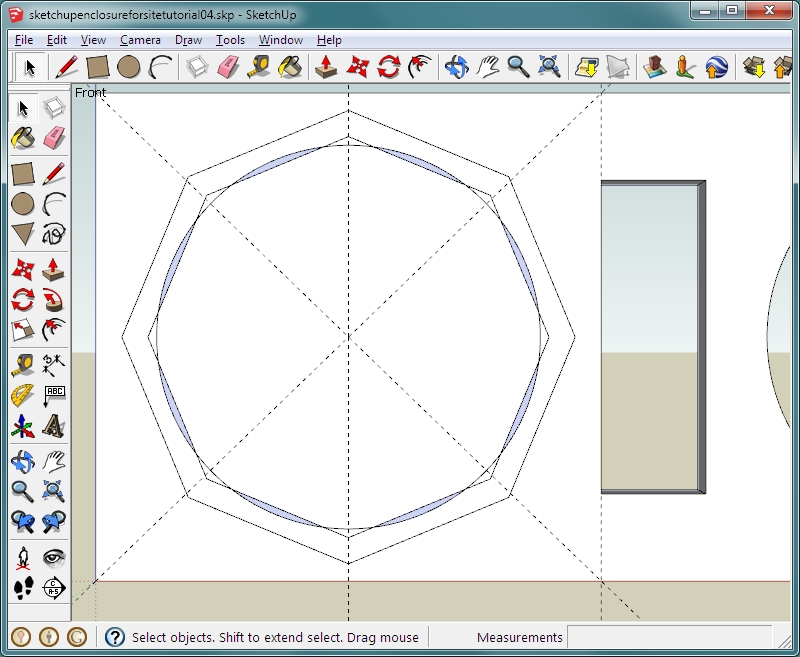Choose the Circle tool in top toolbar
The image size is (800, 657).
(128, 67)
